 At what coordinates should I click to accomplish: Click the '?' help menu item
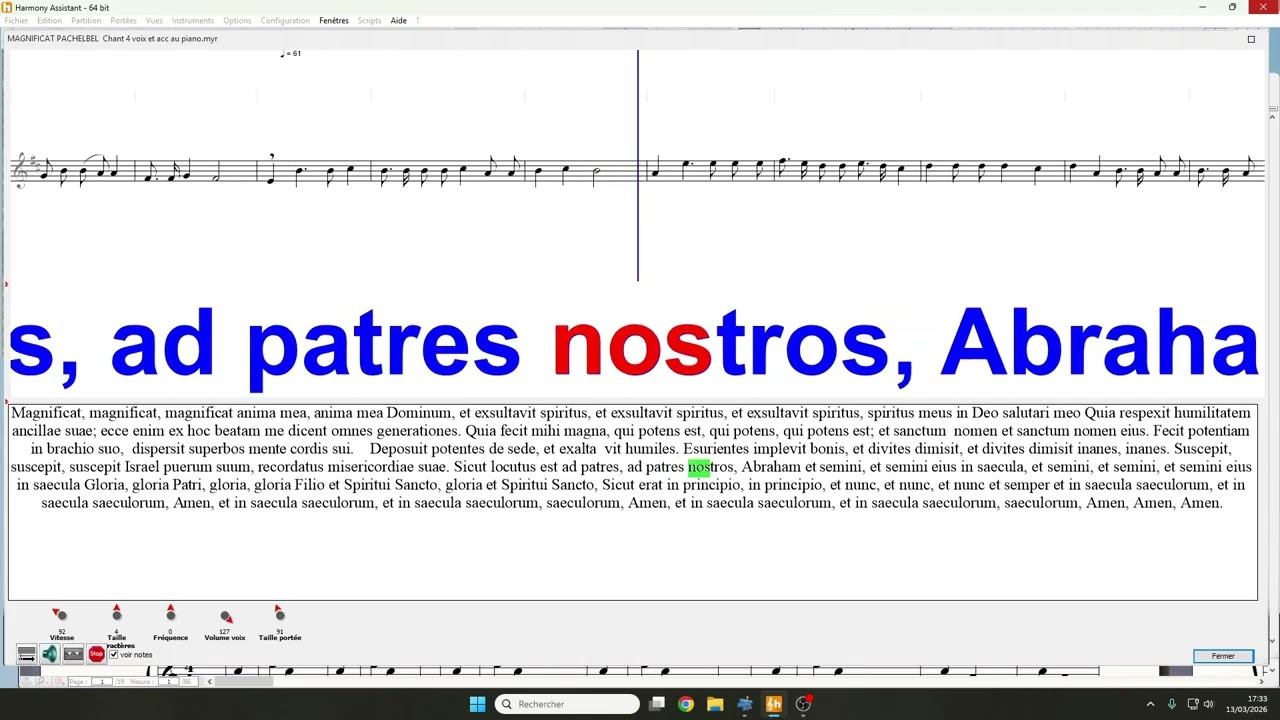417,20
